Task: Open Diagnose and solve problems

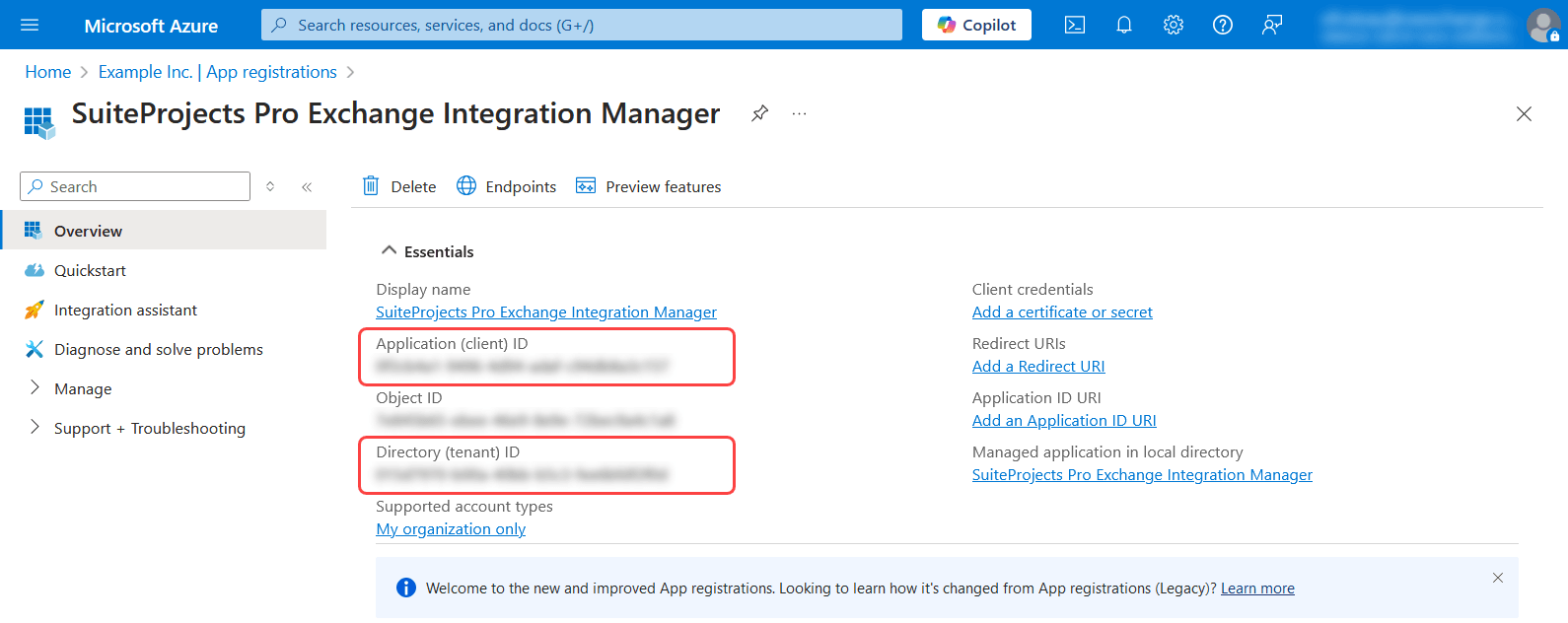Action: [158, 349]
